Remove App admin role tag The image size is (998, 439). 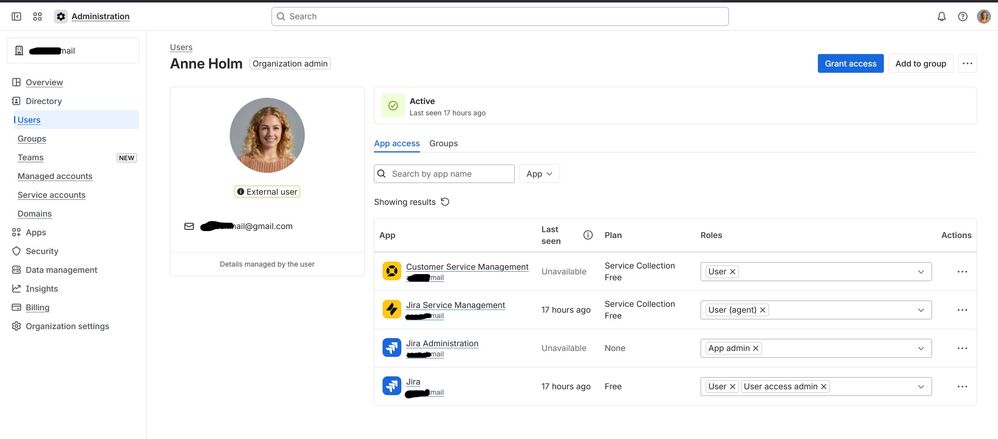tap(756, 348)
